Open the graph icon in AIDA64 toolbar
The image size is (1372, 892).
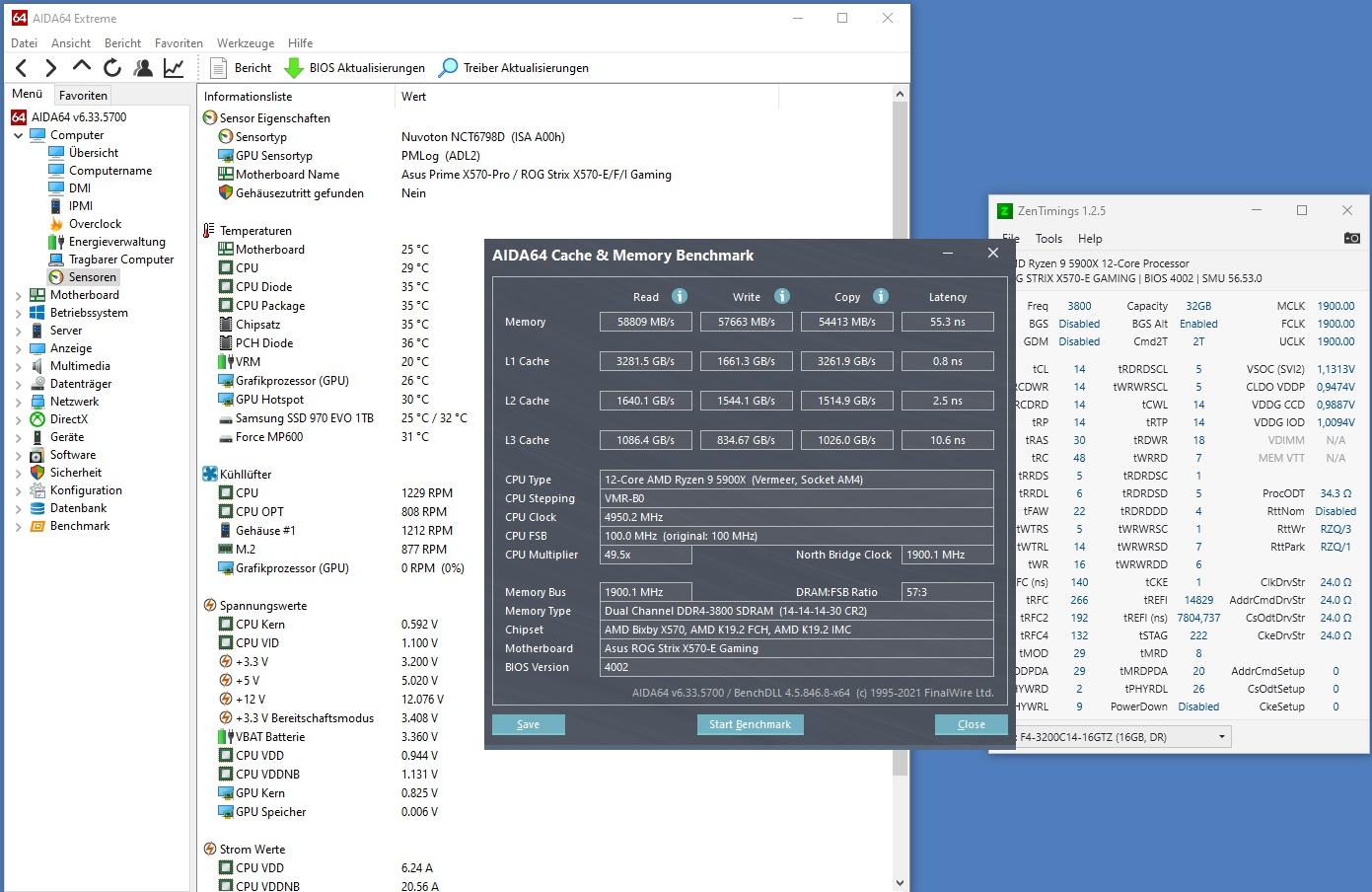click(x=174, y=68)
